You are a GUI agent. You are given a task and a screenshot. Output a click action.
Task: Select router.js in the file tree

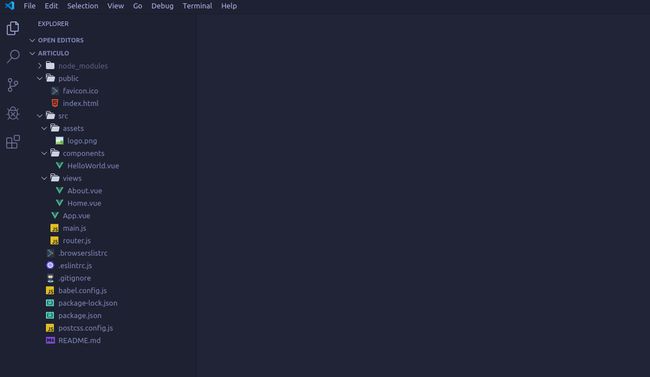tap(76, 241)
